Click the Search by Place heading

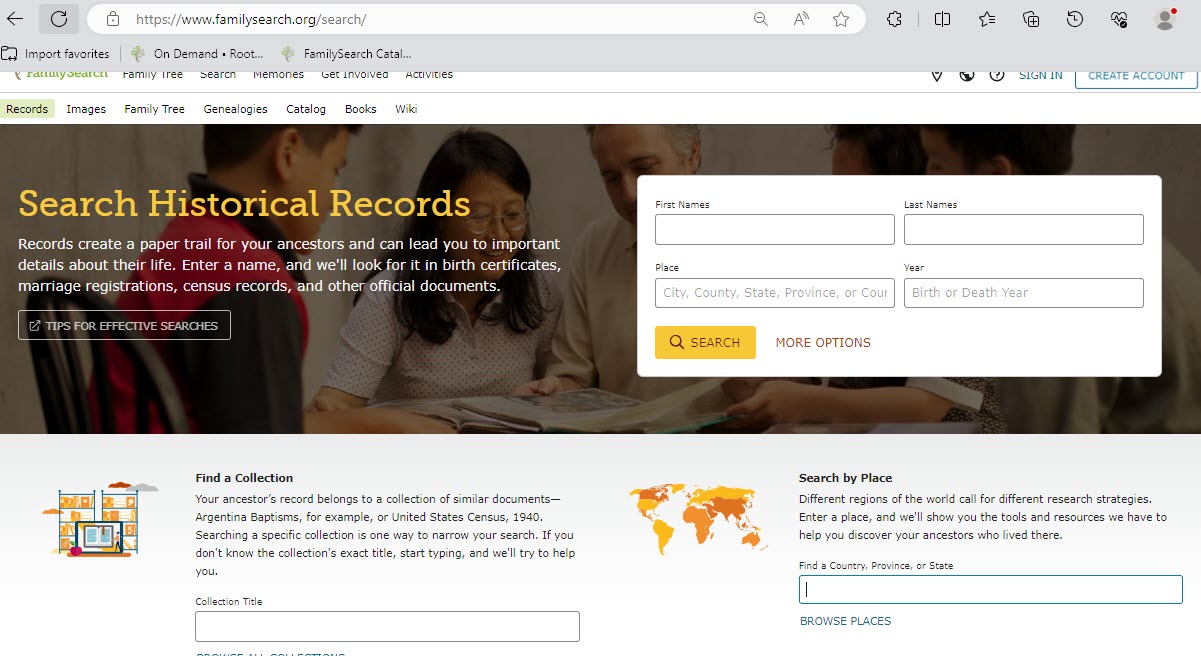(x=845, y=478)
